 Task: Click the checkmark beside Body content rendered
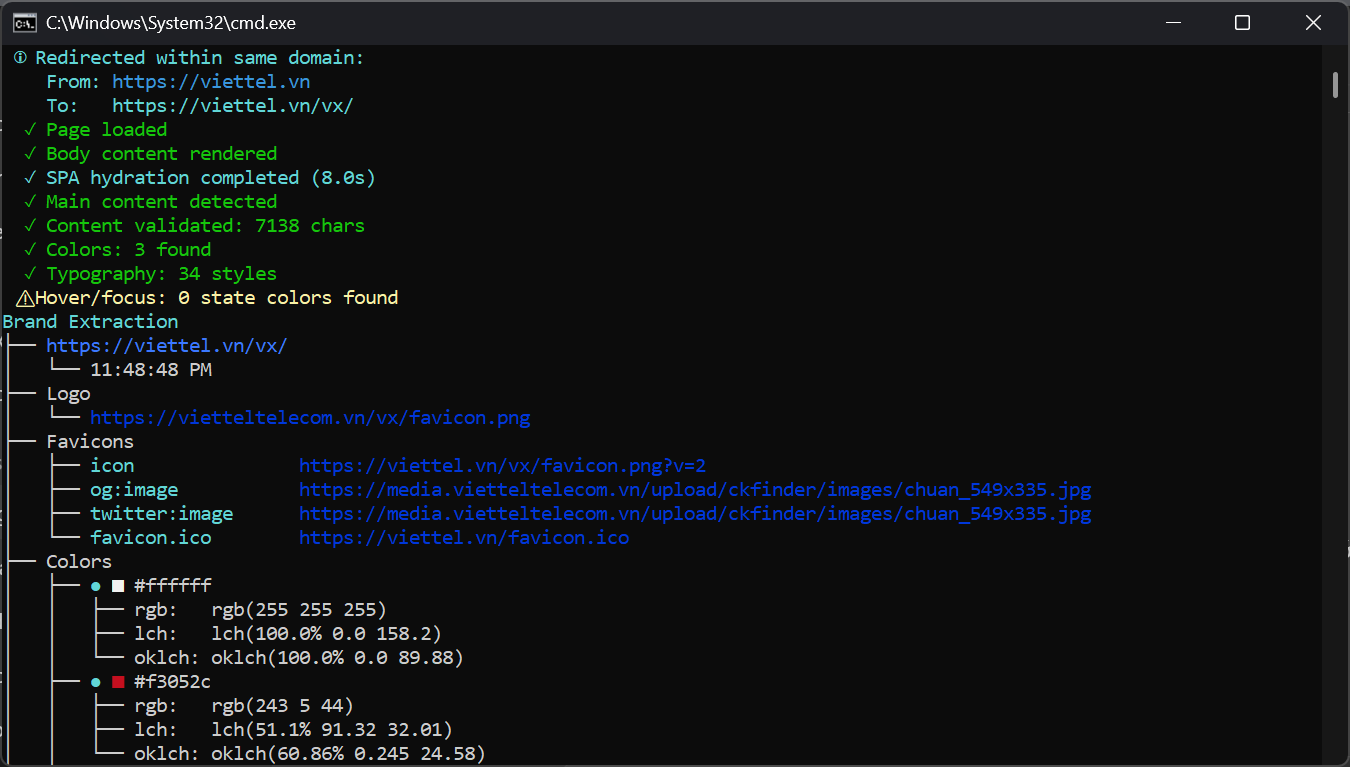tap(31, 154)
